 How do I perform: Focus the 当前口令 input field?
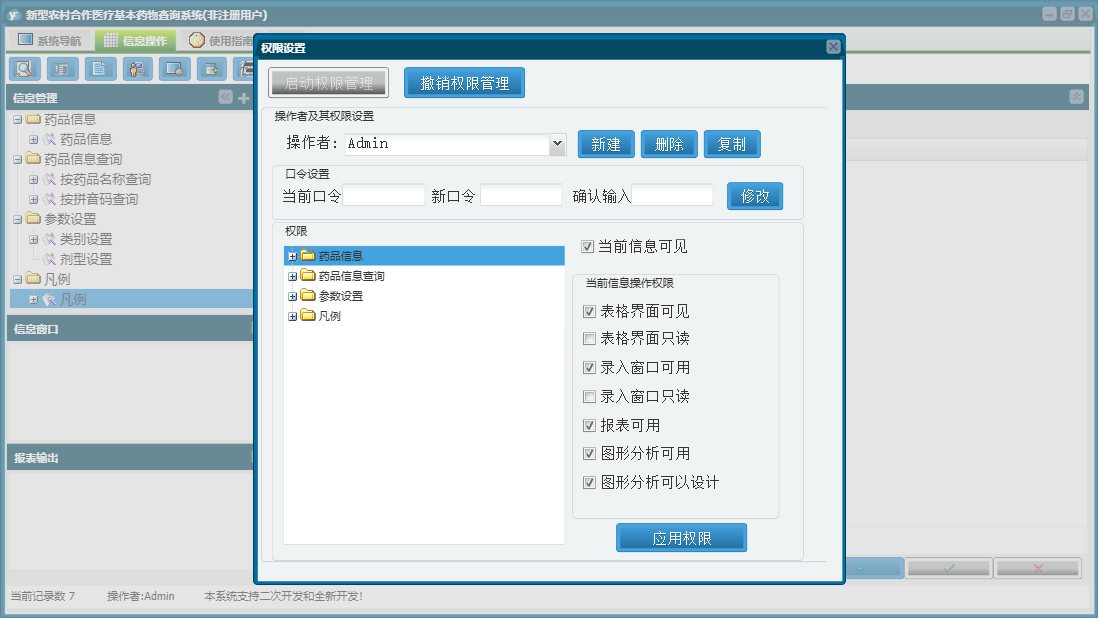(384, 195)
